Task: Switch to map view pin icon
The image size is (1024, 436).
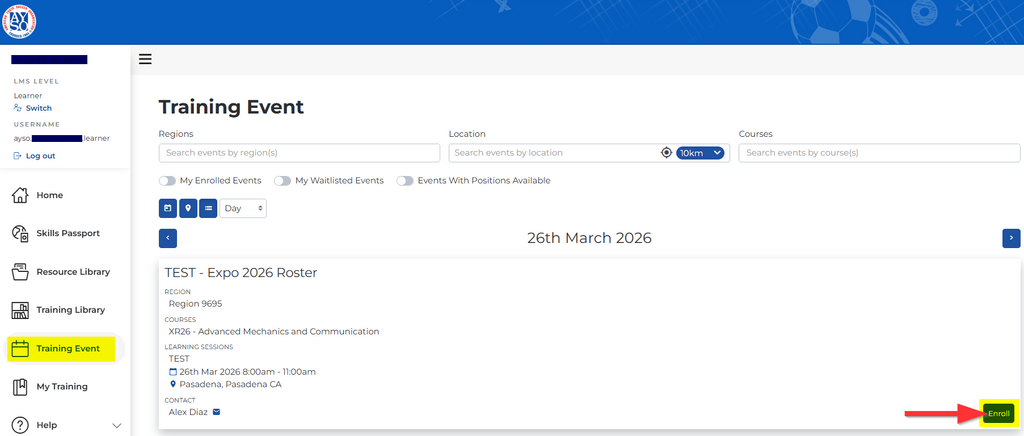Action: tap(188, 208)
